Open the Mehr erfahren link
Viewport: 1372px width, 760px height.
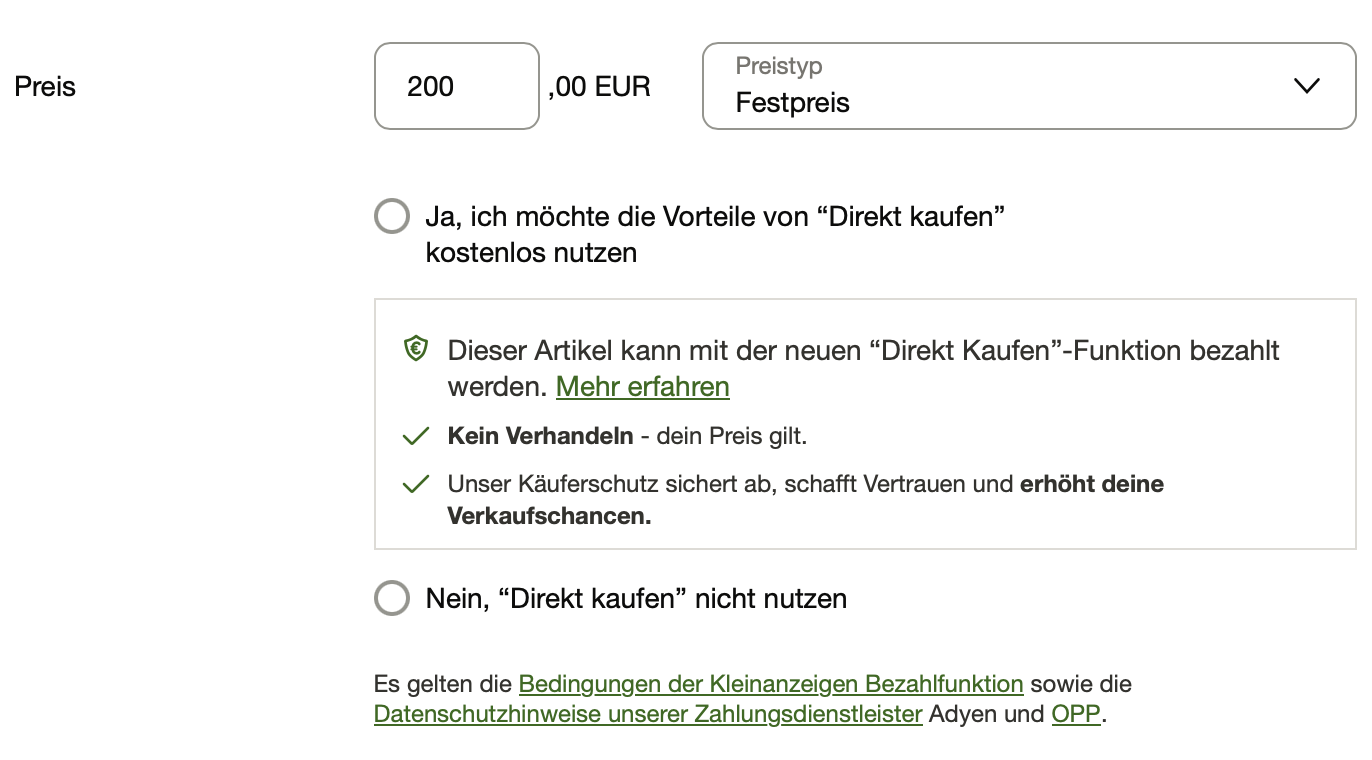[642, 387]
